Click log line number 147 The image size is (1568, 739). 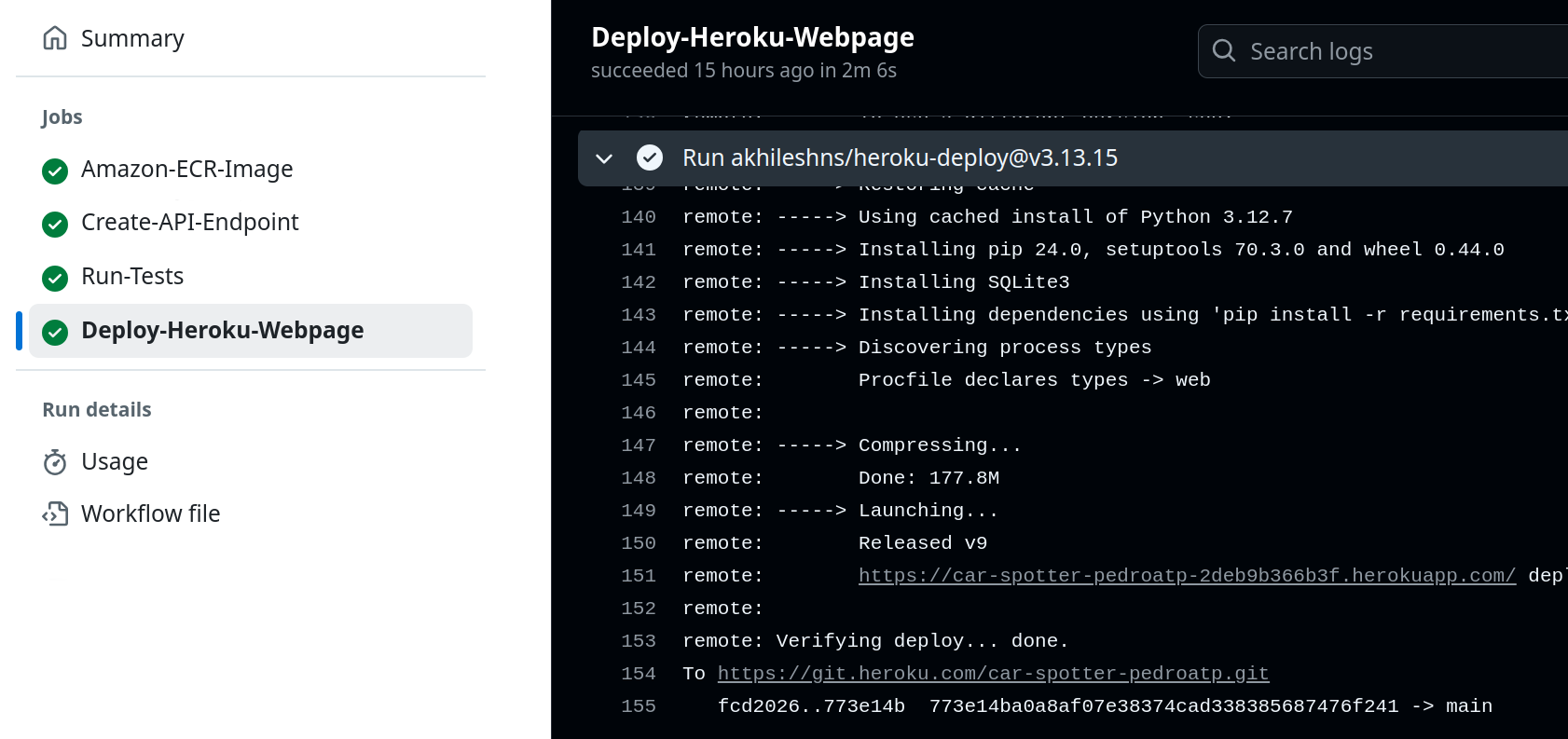(x=639, y=445)
